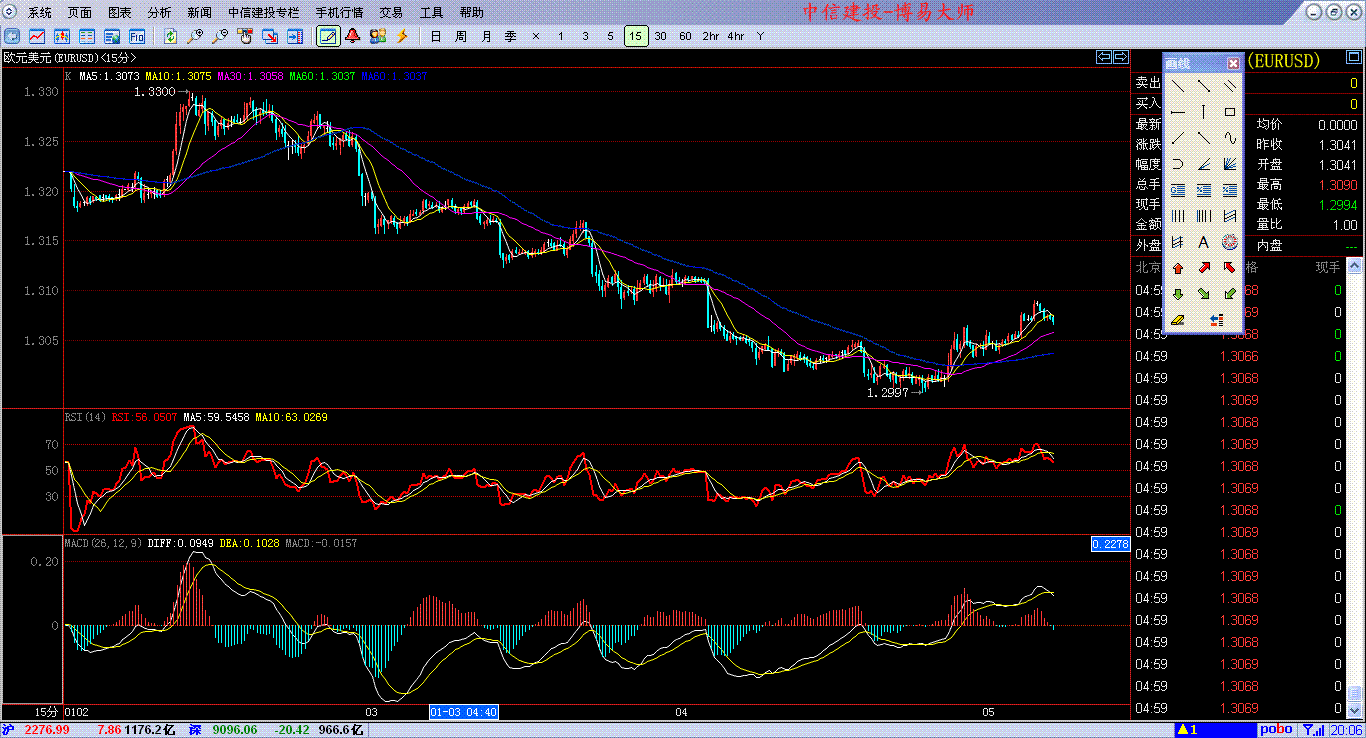Click the refresh icon in the toolbar
Screen dimensions: 1366x738
click(171, 36)
